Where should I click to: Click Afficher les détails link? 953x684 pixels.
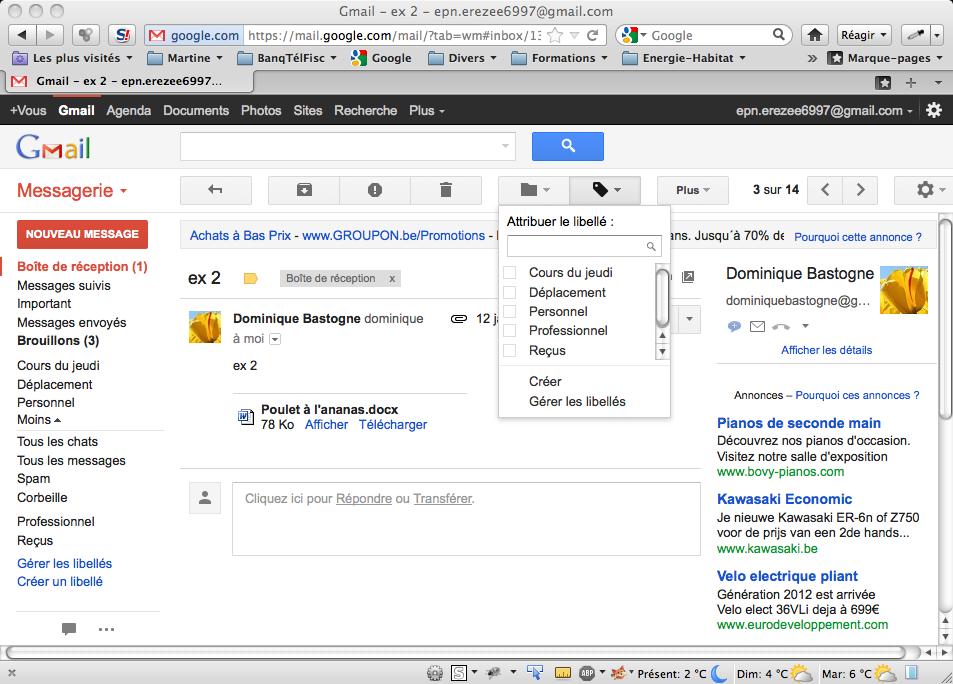click(x=826, y=350)
